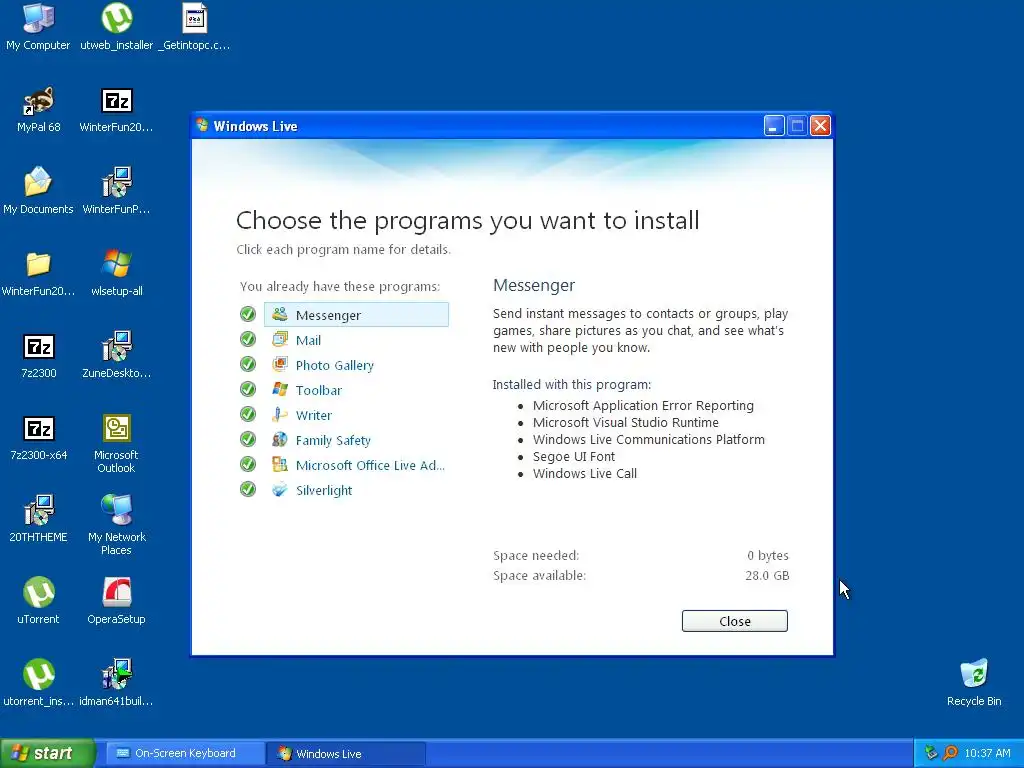Click the Writer pen icon
Image resolution: width=1024 pixels, height=768 pixels.
point(280,414)
